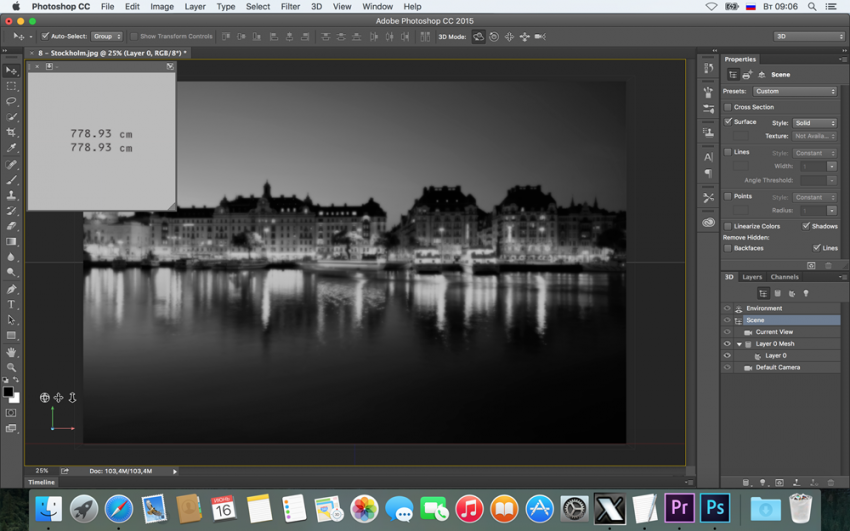This screenshot has height=531, width=850.
Task: Open the Presets dropdown showing Custom
Action: (x=795, y=91)
